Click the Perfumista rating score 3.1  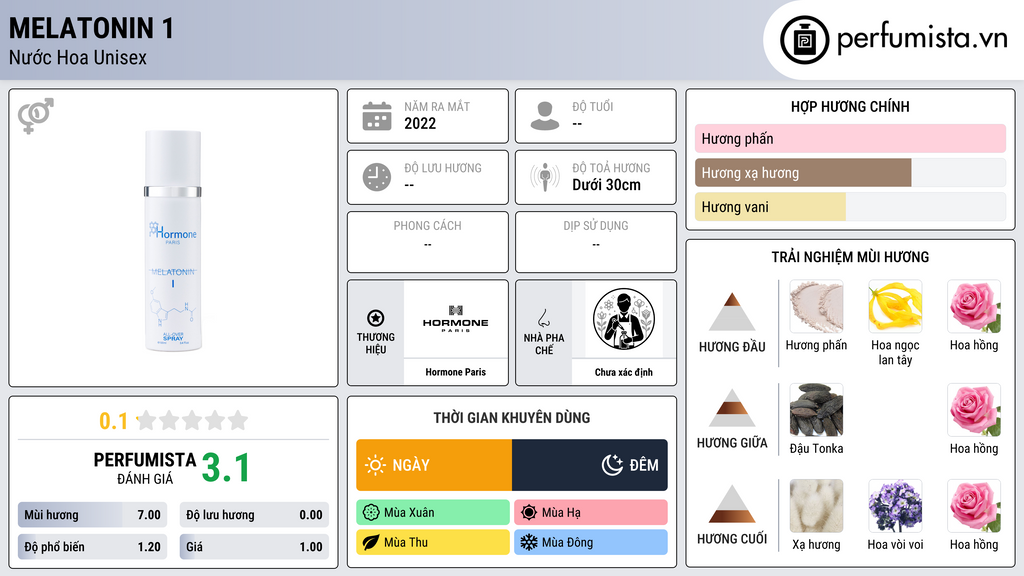tap(226, 468)
